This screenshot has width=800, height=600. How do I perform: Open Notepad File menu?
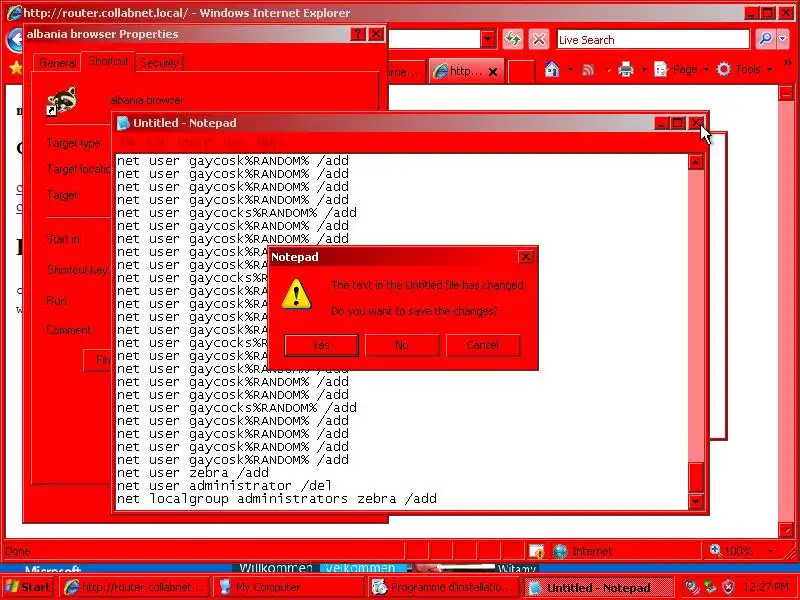pos(127,142)
